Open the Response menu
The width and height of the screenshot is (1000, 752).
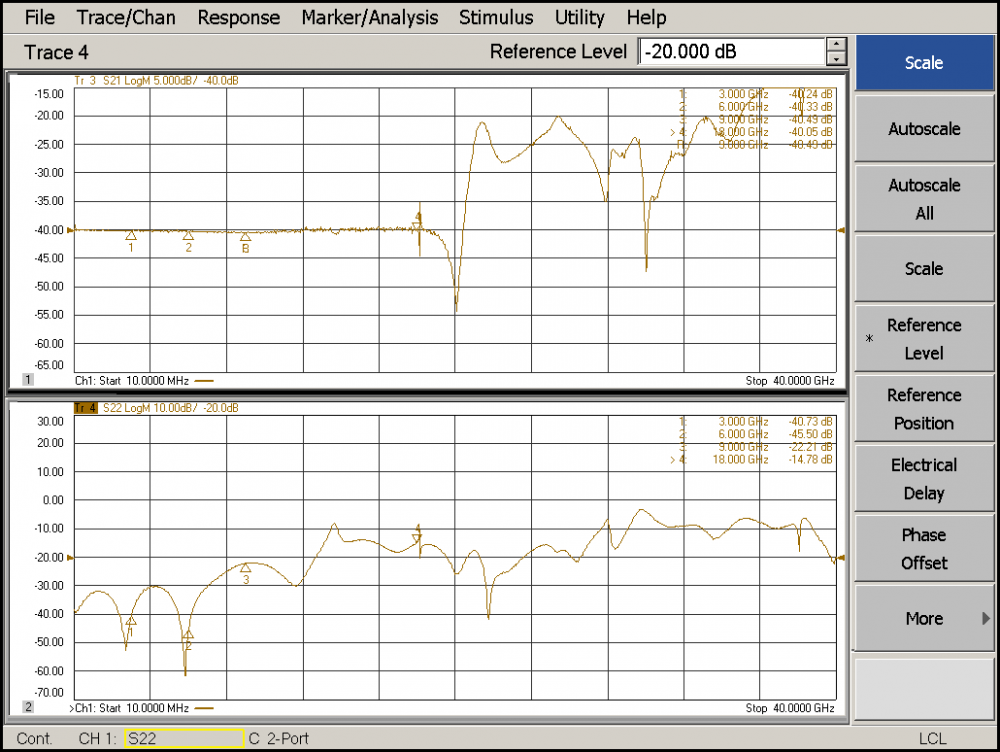(239, 17)
